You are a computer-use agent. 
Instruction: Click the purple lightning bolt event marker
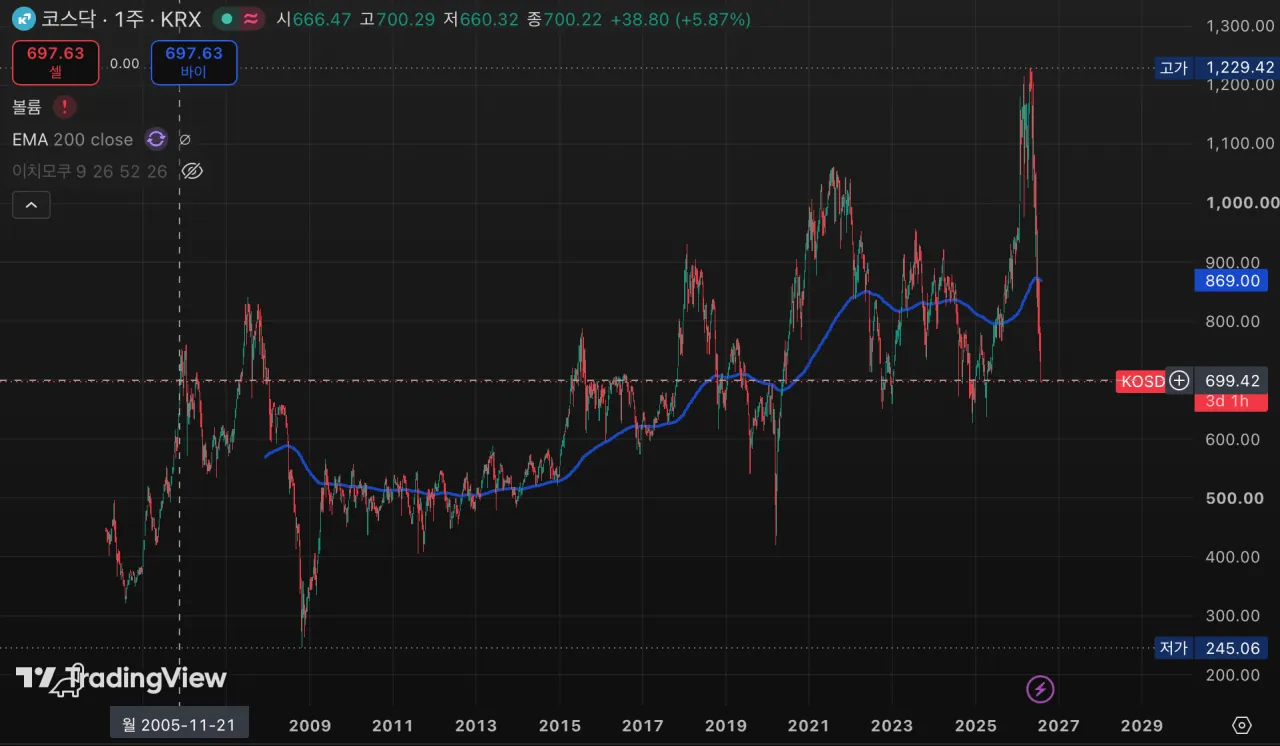click(1041, 689)
